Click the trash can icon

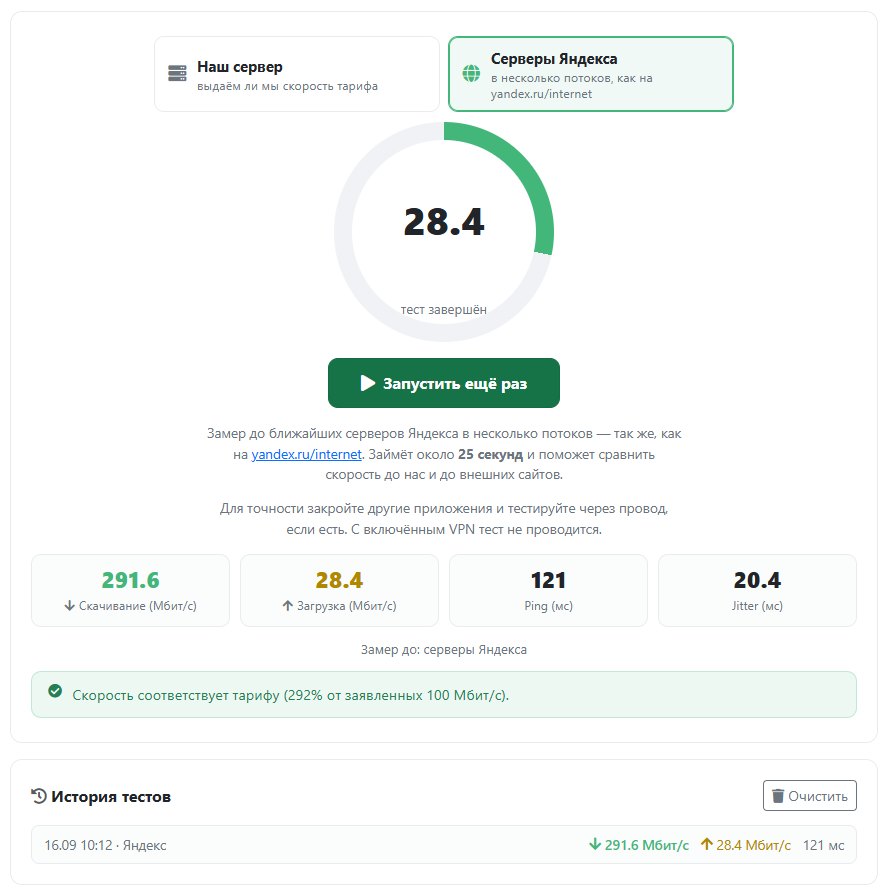coord(777,796)
